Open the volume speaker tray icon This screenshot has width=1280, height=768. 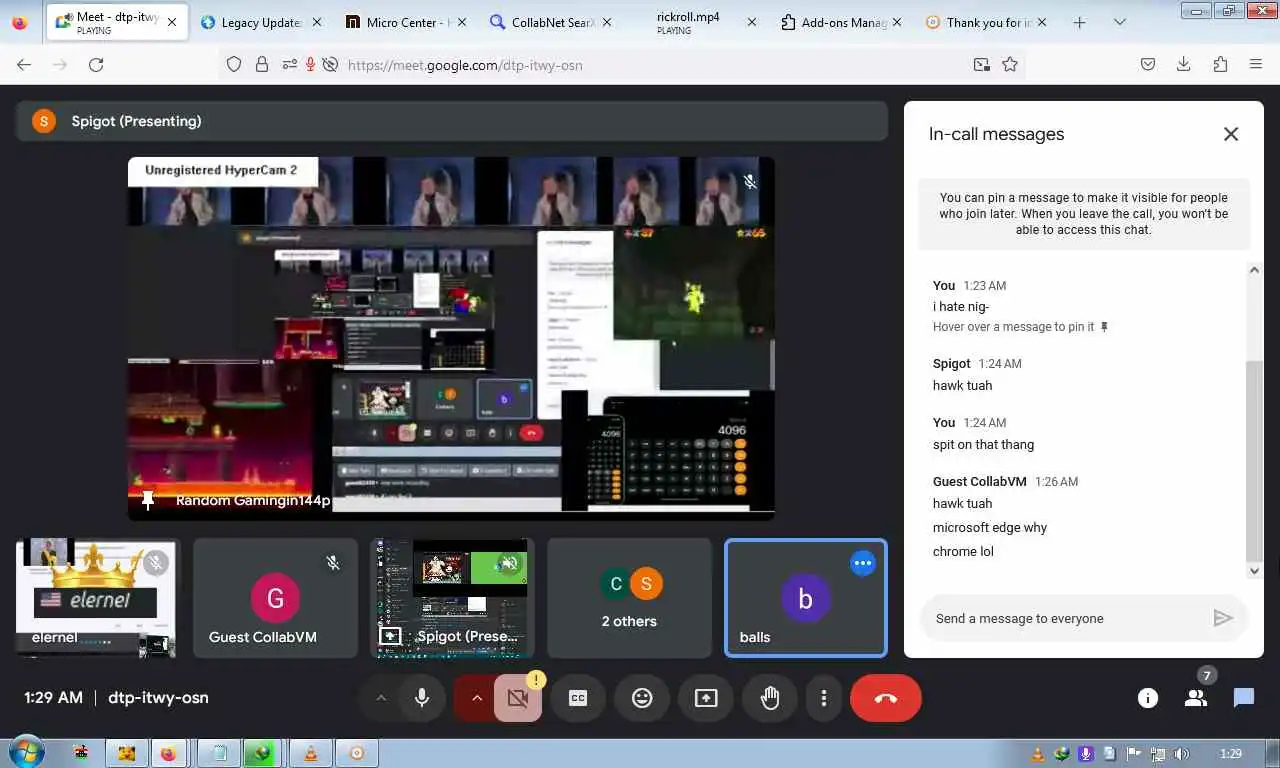point(1181,754)
